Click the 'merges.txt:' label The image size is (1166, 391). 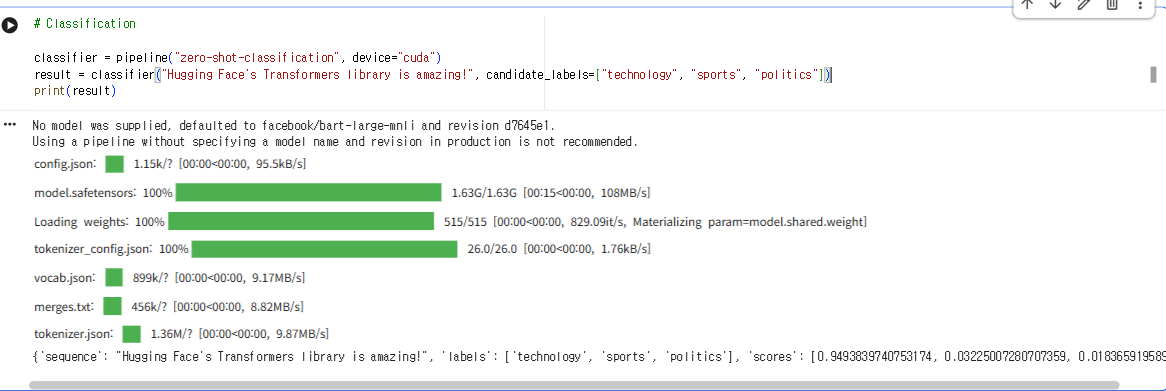(64, 306)
